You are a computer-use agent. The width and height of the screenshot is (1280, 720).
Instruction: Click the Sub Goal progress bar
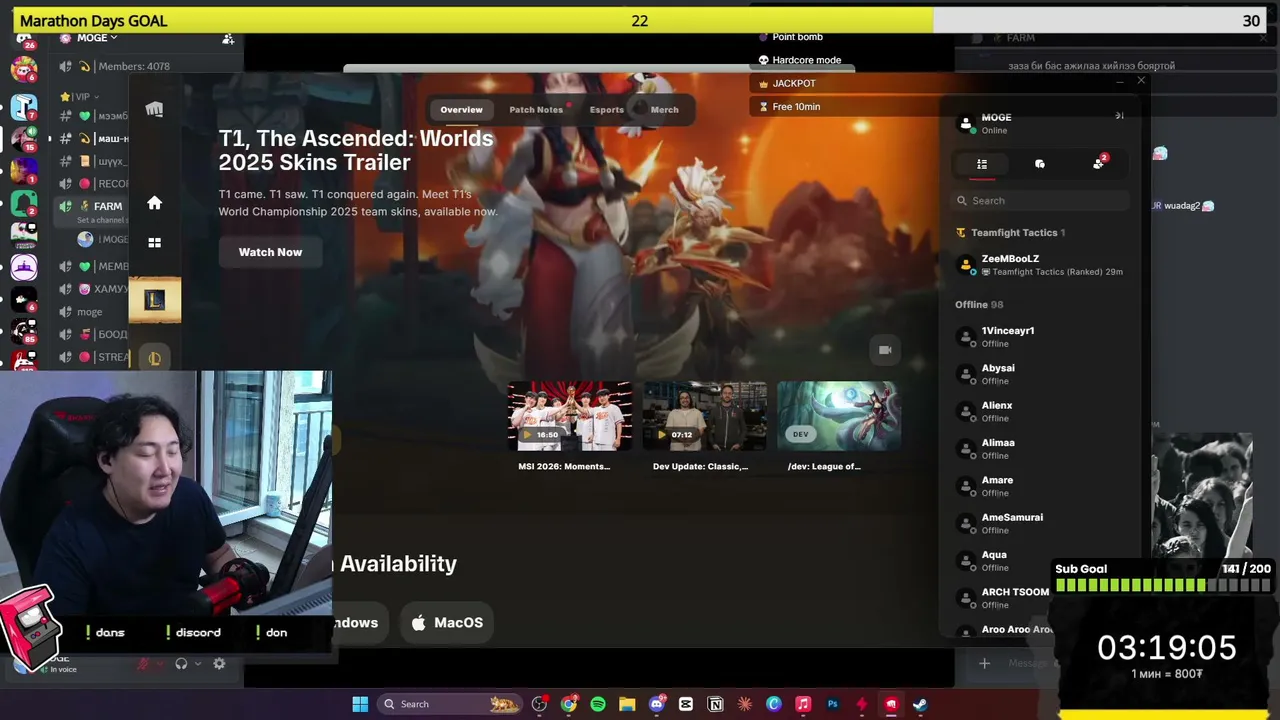coord(1163,585)
